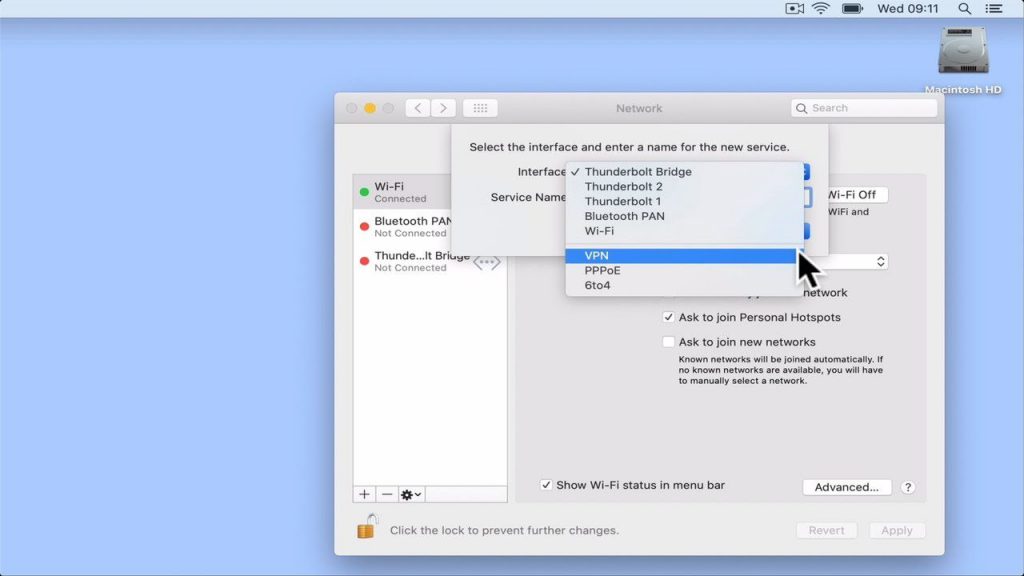Screen dimensions: 1024x576
Task: Show all preferences grid button
Action: (480, 108)
